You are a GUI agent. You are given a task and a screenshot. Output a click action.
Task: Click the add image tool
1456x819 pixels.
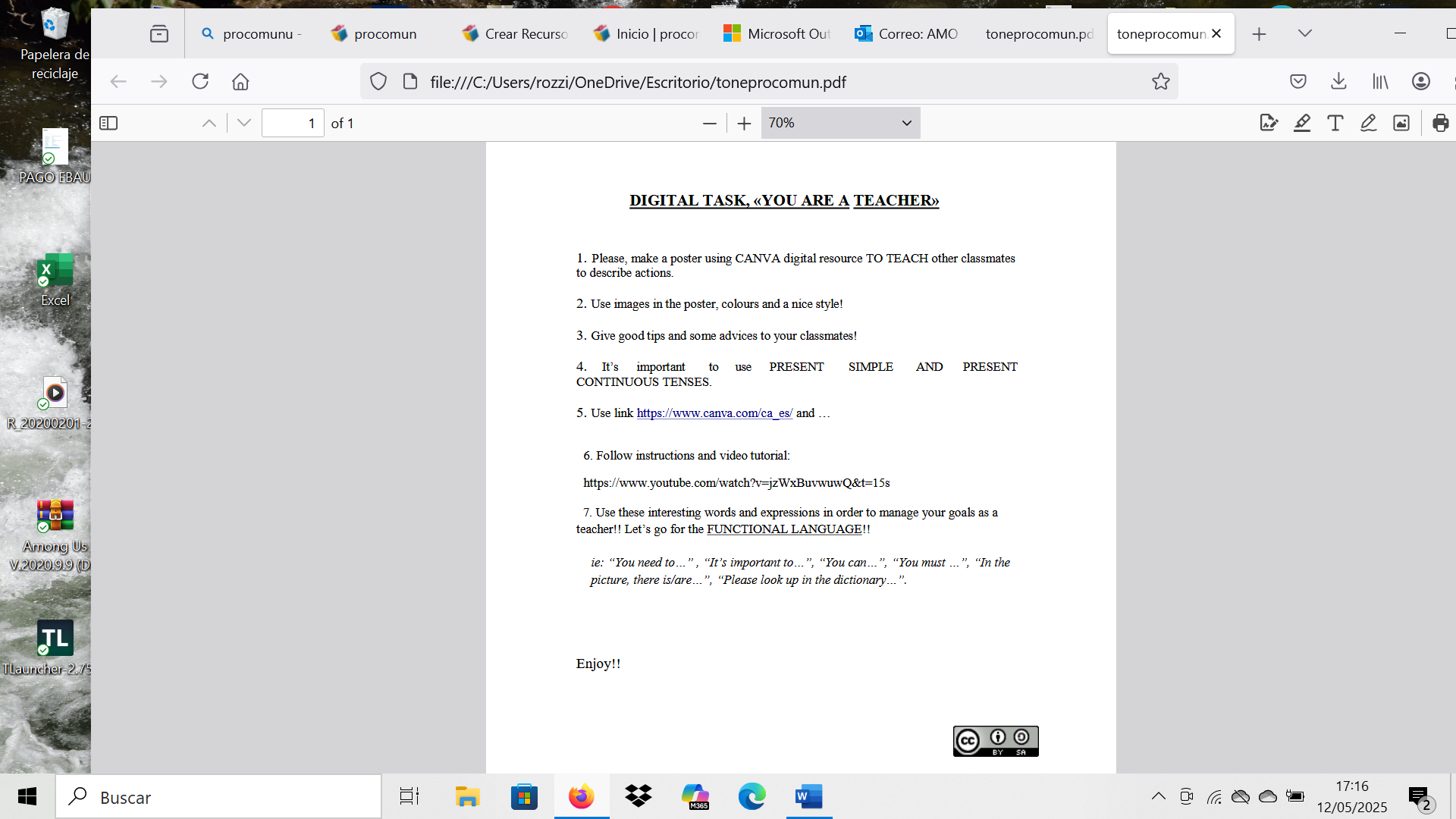pos(1401,123)
